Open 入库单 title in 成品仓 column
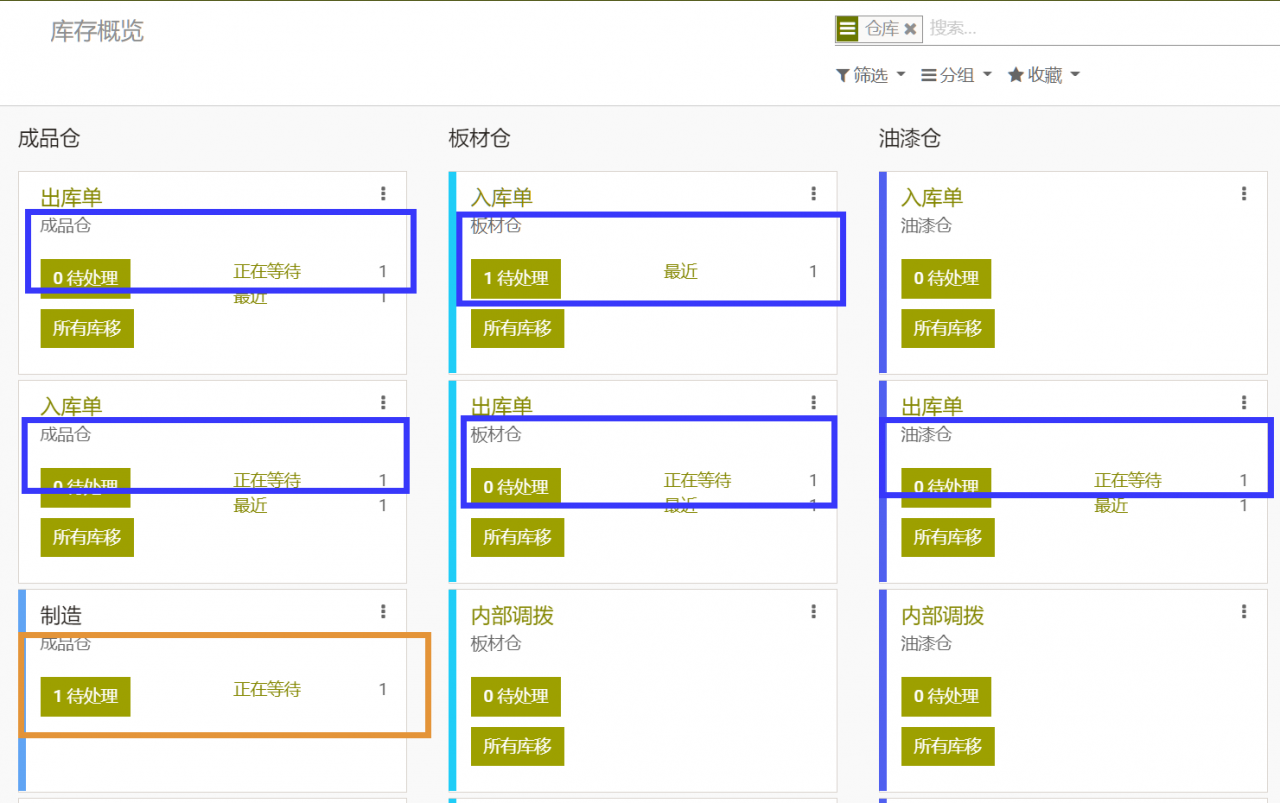Image resolution: width=1280 pixels, height=803 pixels. coord(71,407)
